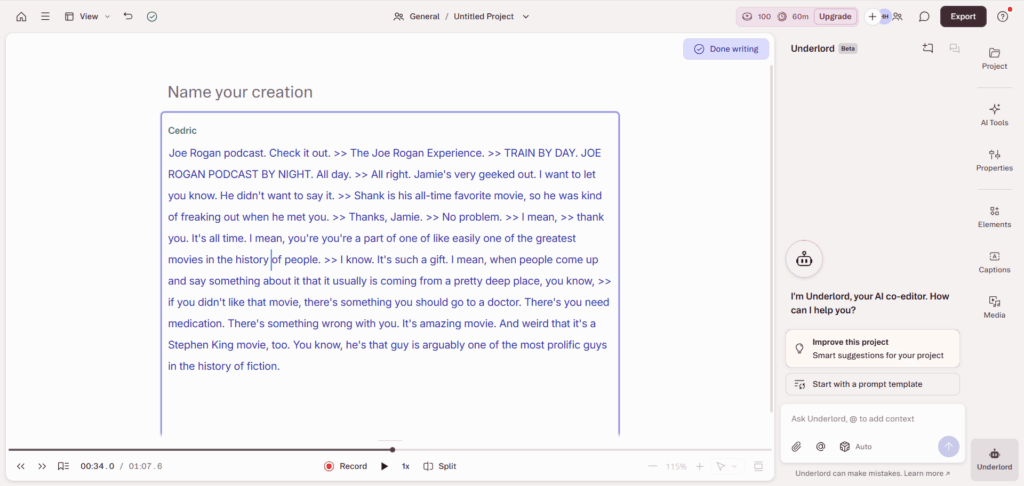Attach a file with the paperclip icon
Screen dimensions: 1024x486
796,447
